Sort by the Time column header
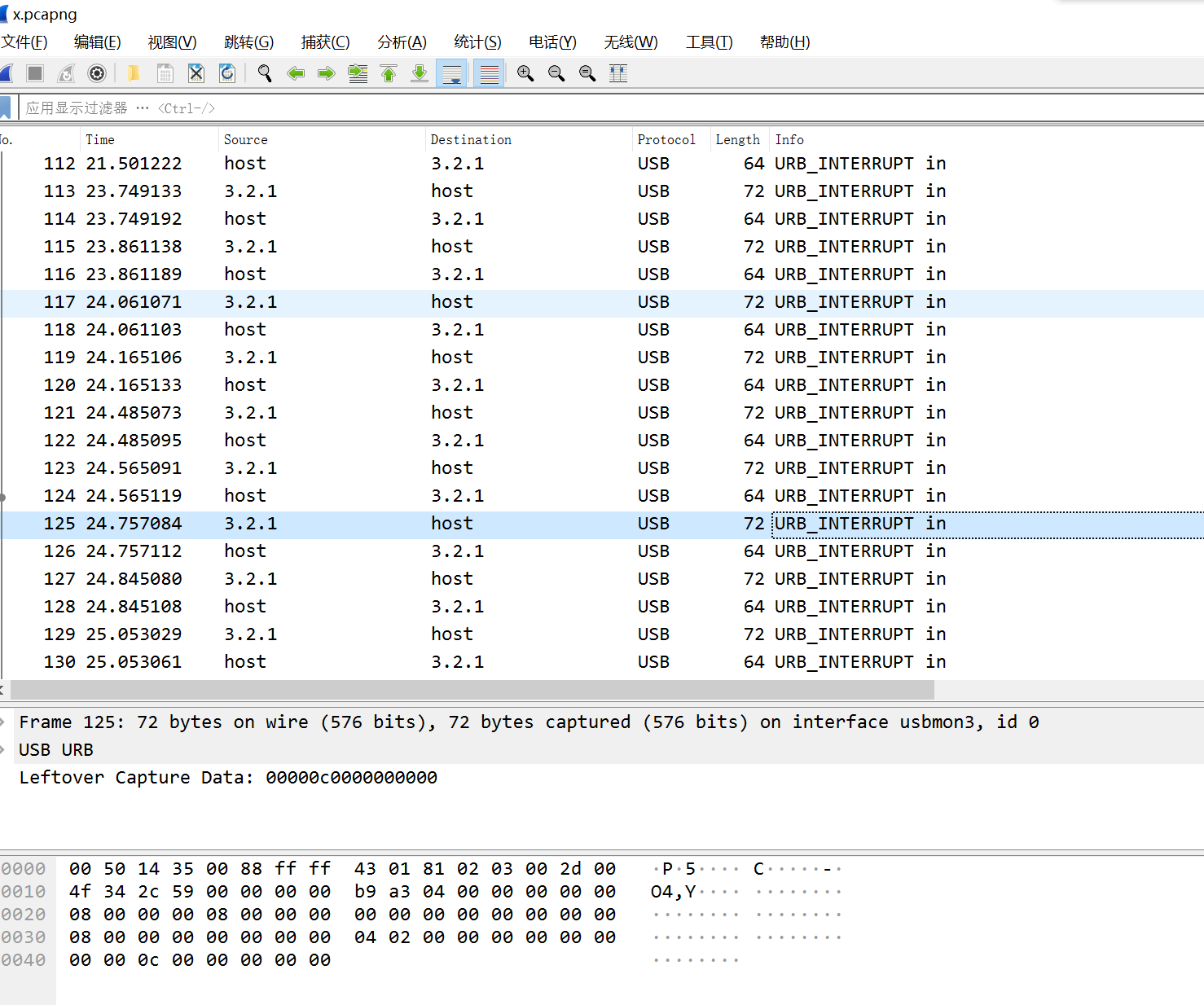This screenshot has height=1005, width=1204. 149,139
